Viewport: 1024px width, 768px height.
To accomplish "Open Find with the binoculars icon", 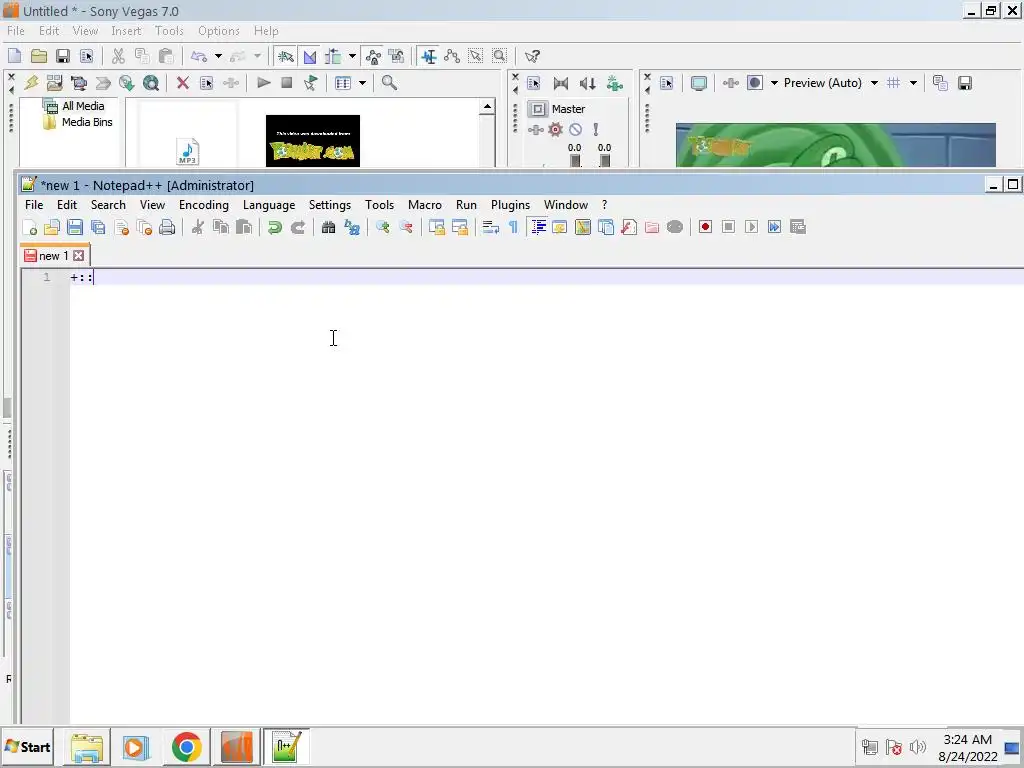I will pos(328,227).
